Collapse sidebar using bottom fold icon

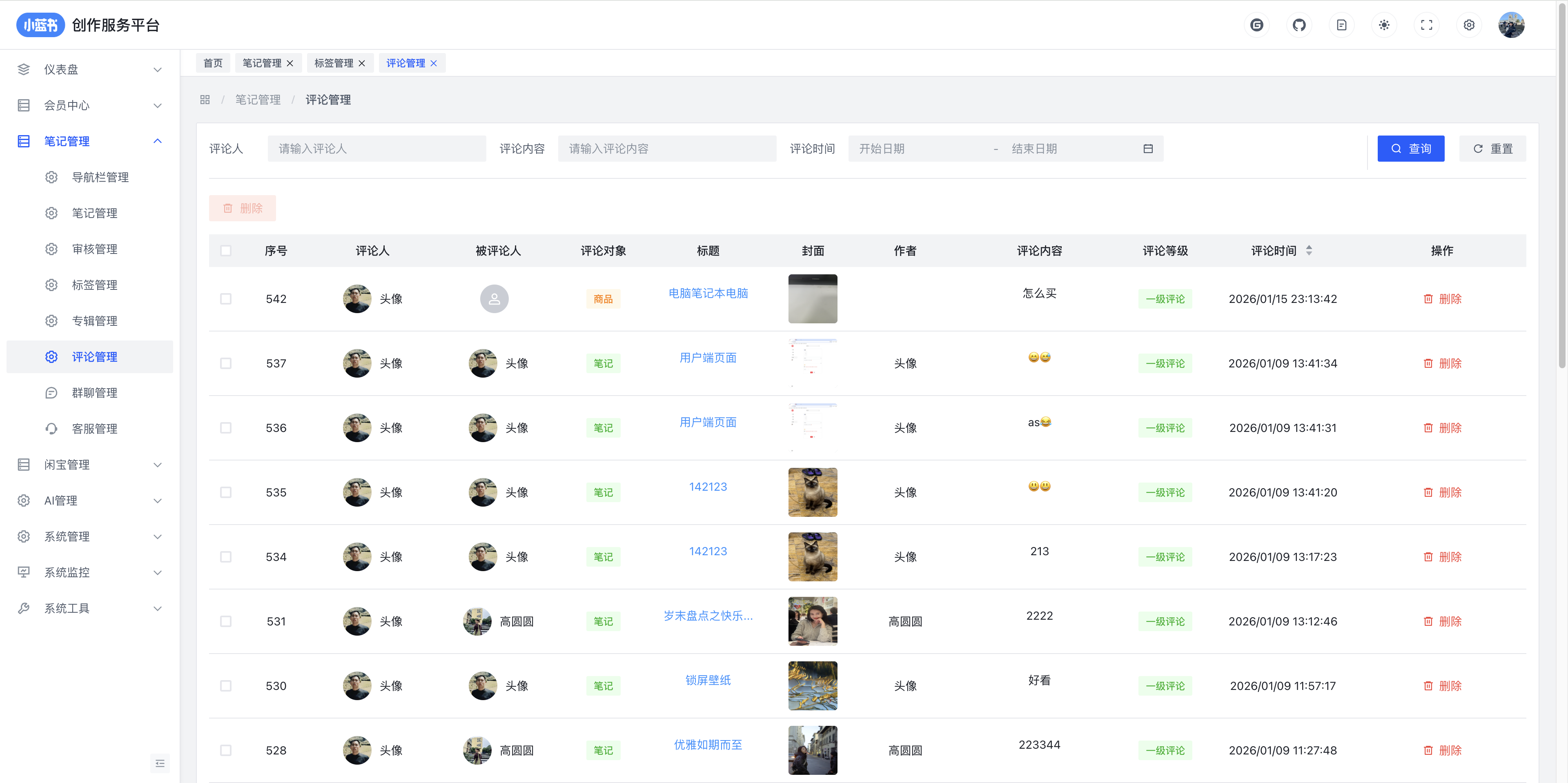[160, 763]
